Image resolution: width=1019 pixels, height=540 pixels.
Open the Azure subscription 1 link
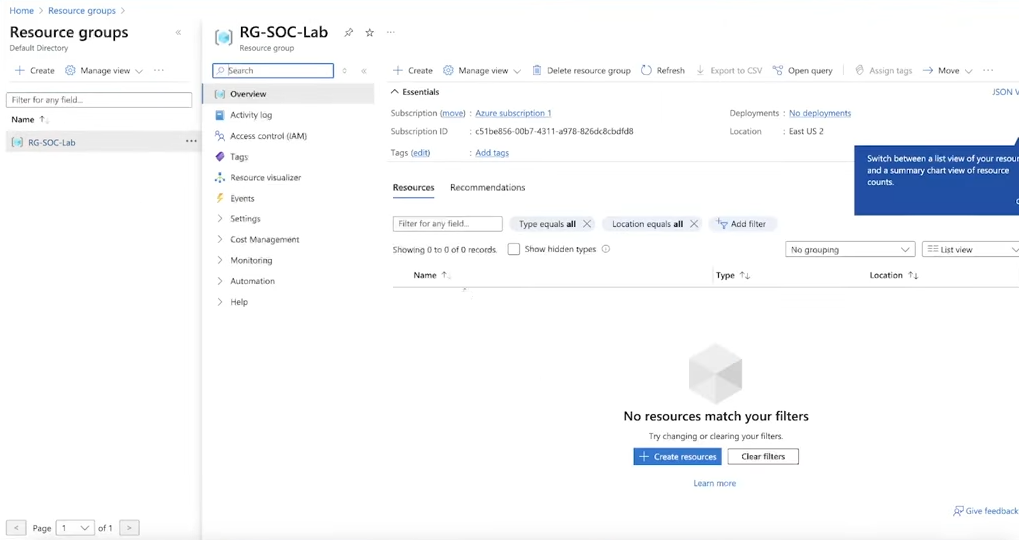tap(513, 113)
